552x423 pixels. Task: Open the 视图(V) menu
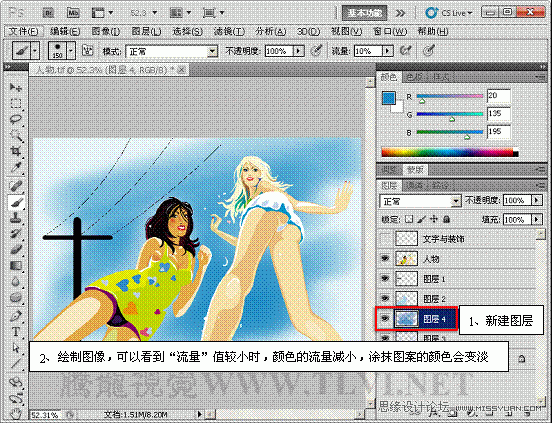[346, 32]
